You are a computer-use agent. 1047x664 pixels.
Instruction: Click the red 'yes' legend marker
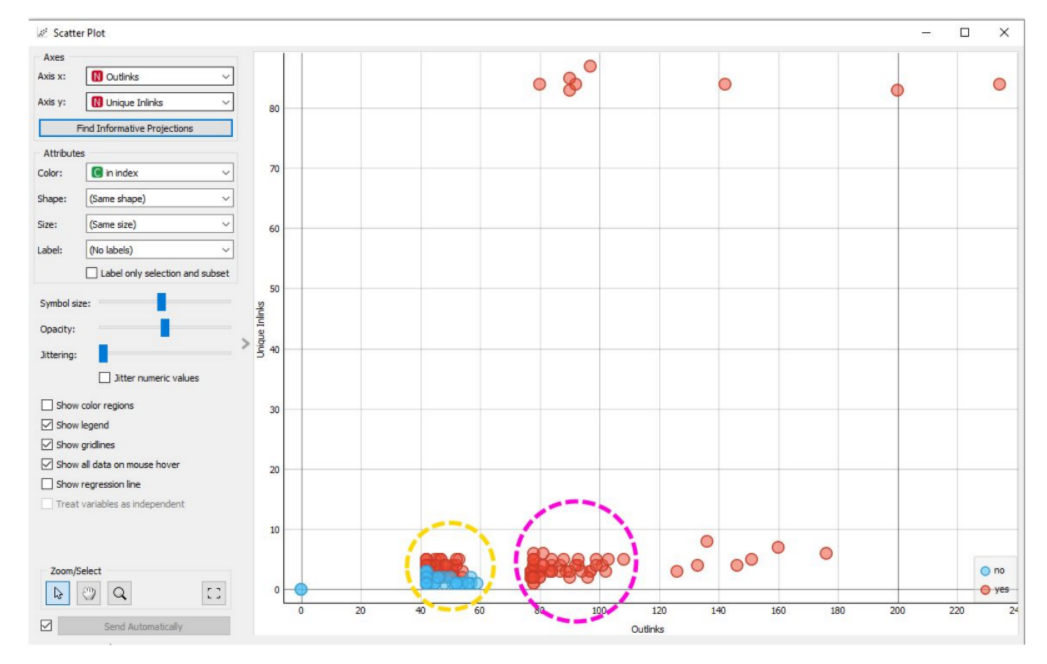point(985,589)
